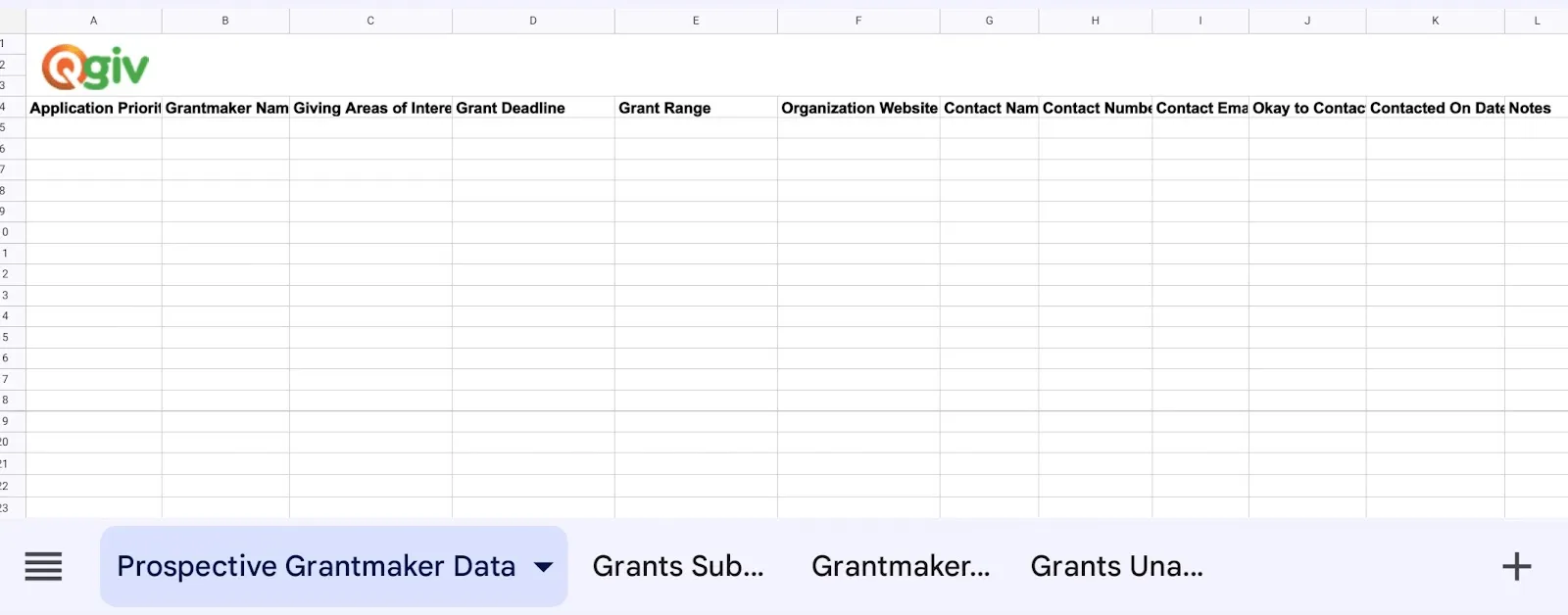Open the all sheets list icon

coord(43,566)
